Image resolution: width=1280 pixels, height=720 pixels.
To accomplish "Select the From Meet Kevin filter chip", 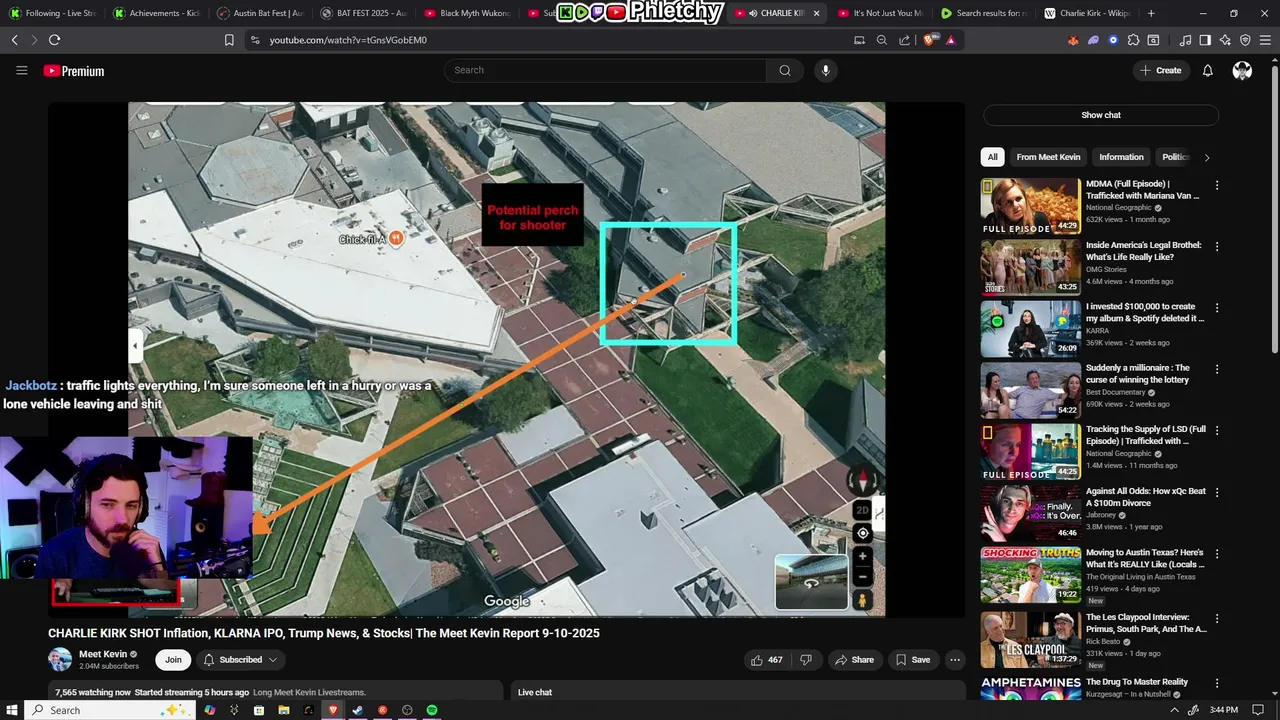I will [1048, 157].
